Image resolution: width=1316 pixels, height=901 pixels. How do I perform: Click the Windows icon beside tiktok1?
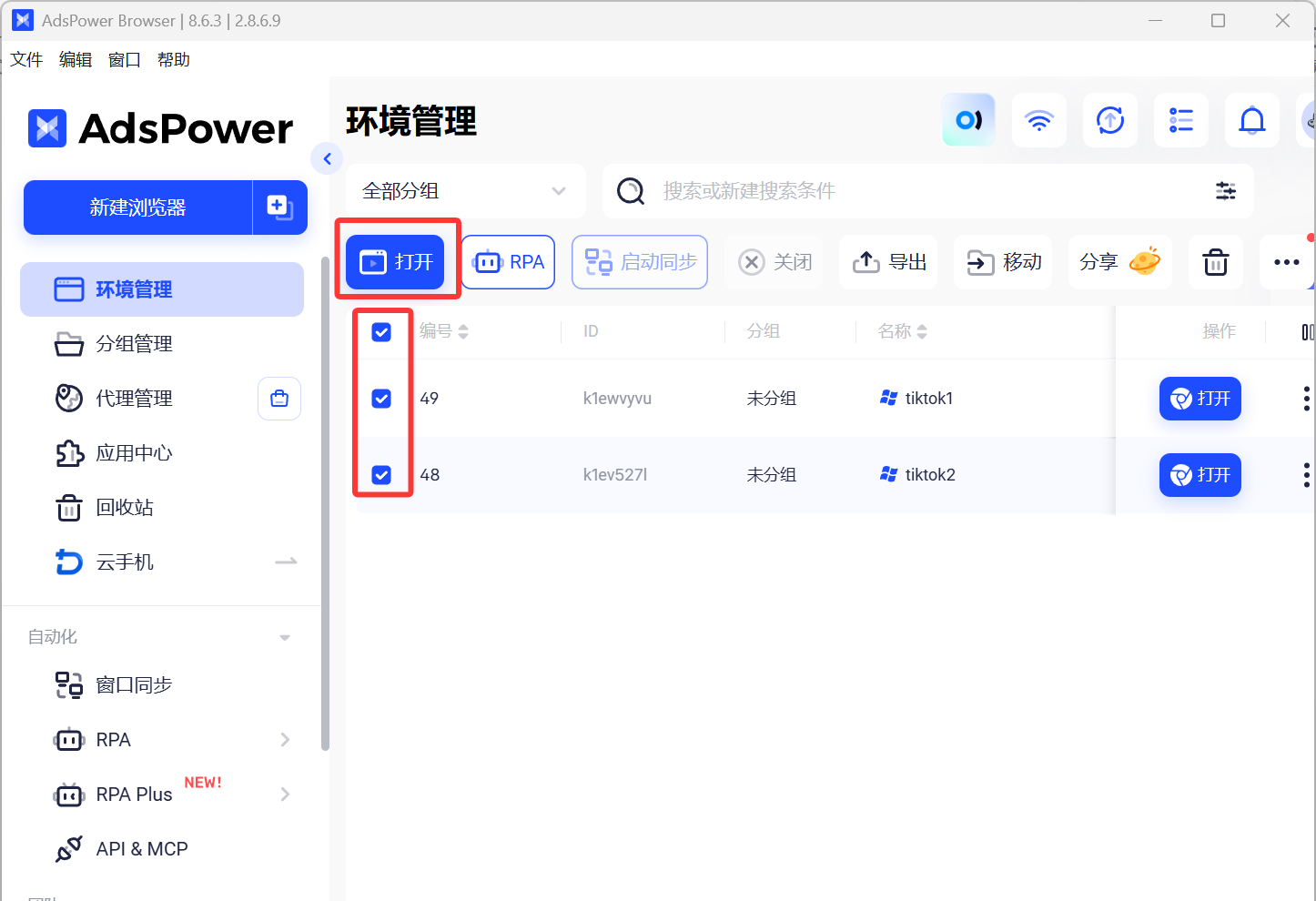[889, 398]
